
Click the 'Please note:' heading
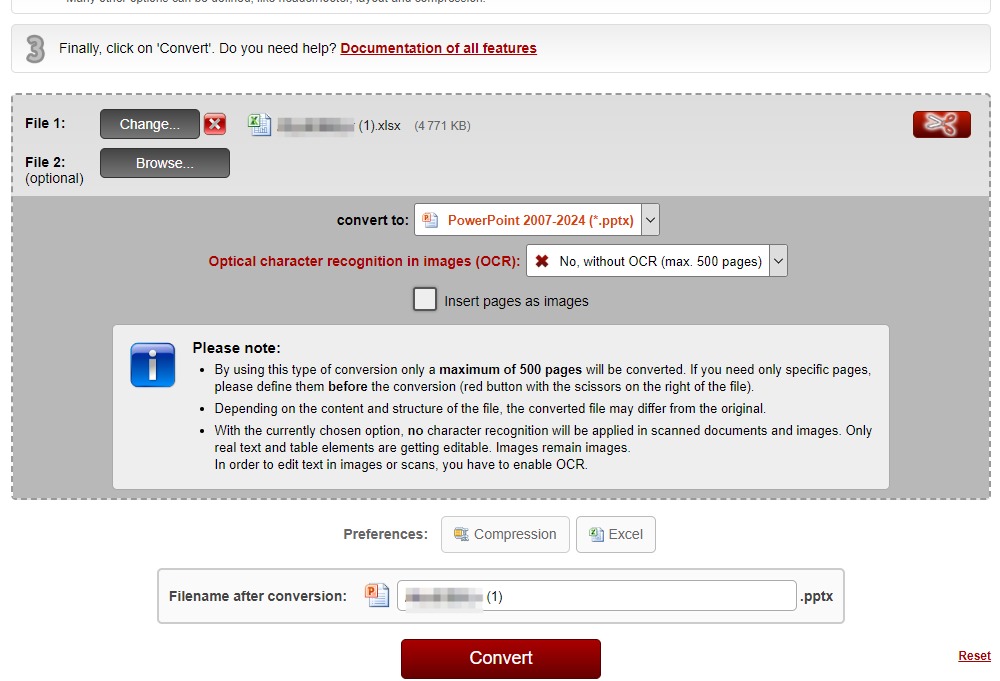click(x=237, y=348)
